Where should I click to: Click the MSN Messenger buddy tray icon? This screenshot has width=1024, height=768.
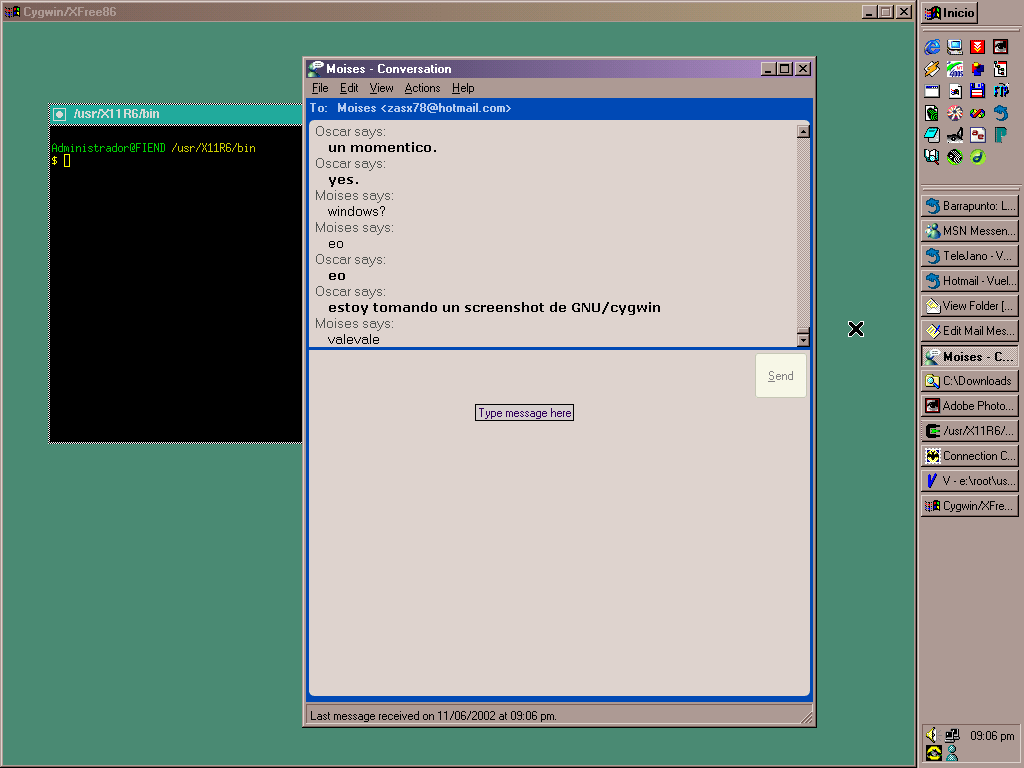click(952, 754)
